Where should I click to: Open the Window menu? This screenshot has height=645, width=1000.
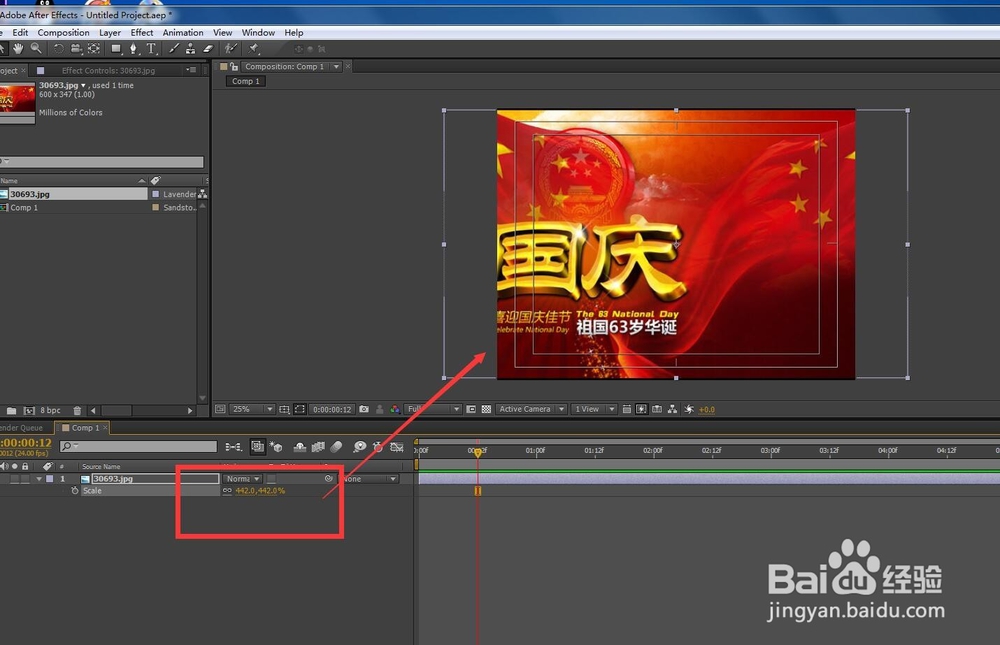coord(258,33)
